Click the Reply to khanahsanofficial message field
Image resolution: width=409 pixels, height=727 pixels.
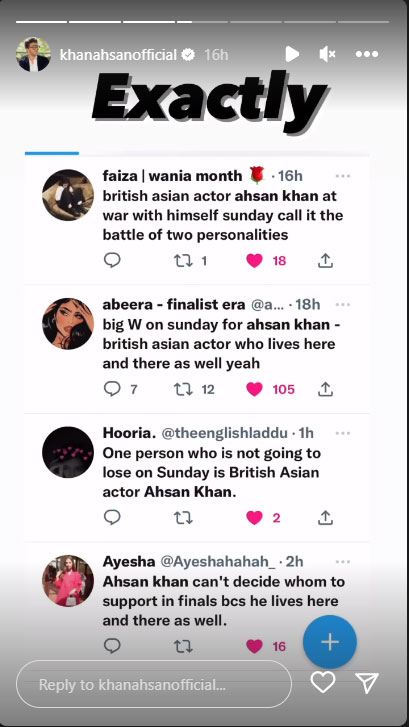coord(154,684)
